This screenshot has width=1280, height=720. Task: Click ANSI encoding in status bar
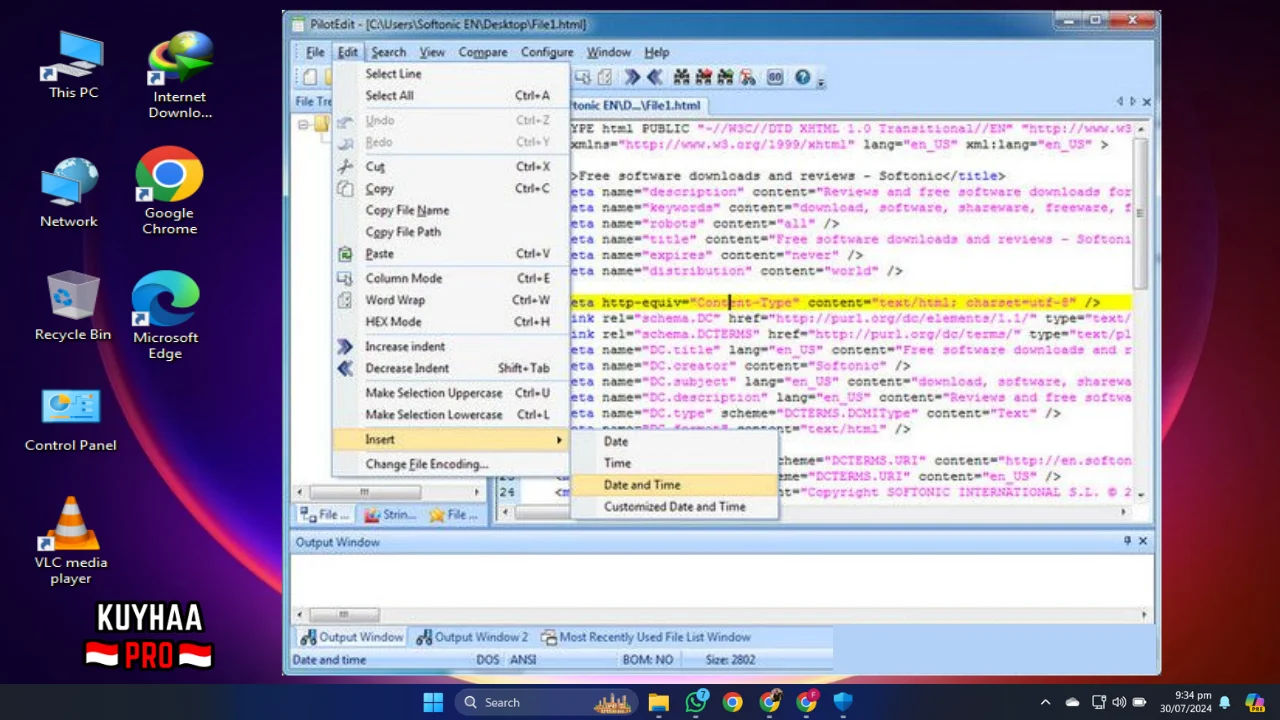(x=523, y=660)
